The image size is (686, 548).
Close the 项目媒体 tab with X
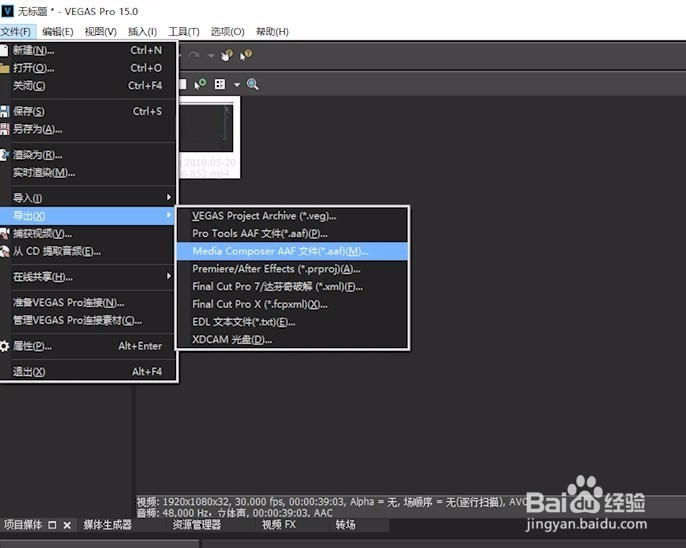pos(67,525)
